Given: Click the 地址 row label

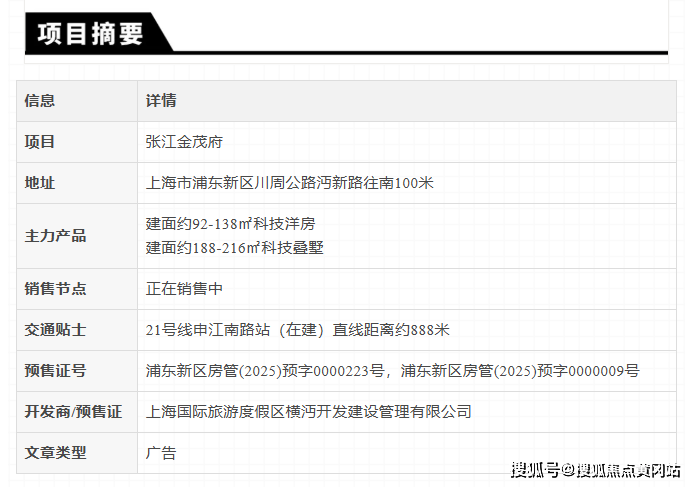Looking at the screenshot, I should pos(40,183).
